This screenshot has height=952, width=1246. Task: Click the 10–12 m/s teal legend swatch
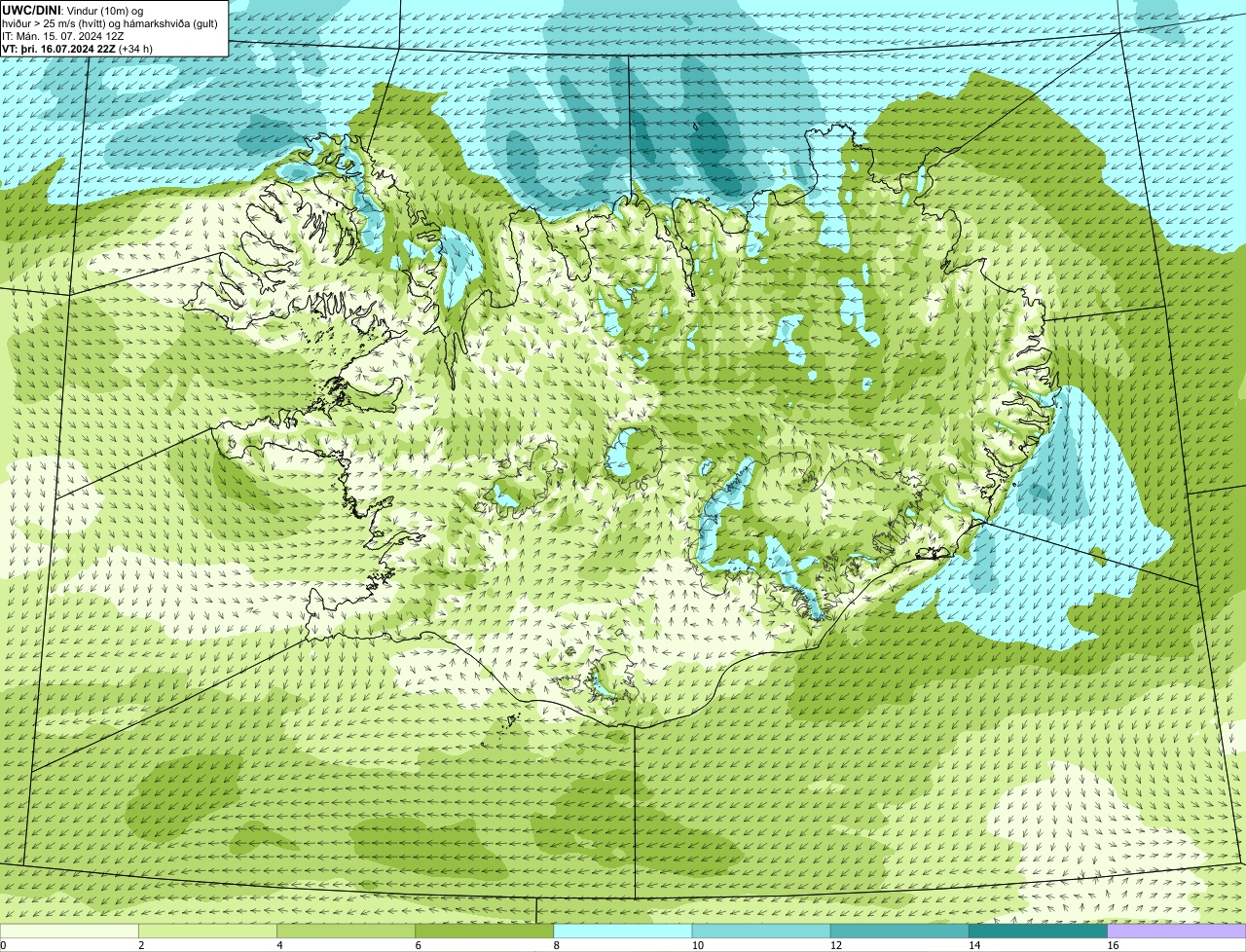[x=761, y=931]
